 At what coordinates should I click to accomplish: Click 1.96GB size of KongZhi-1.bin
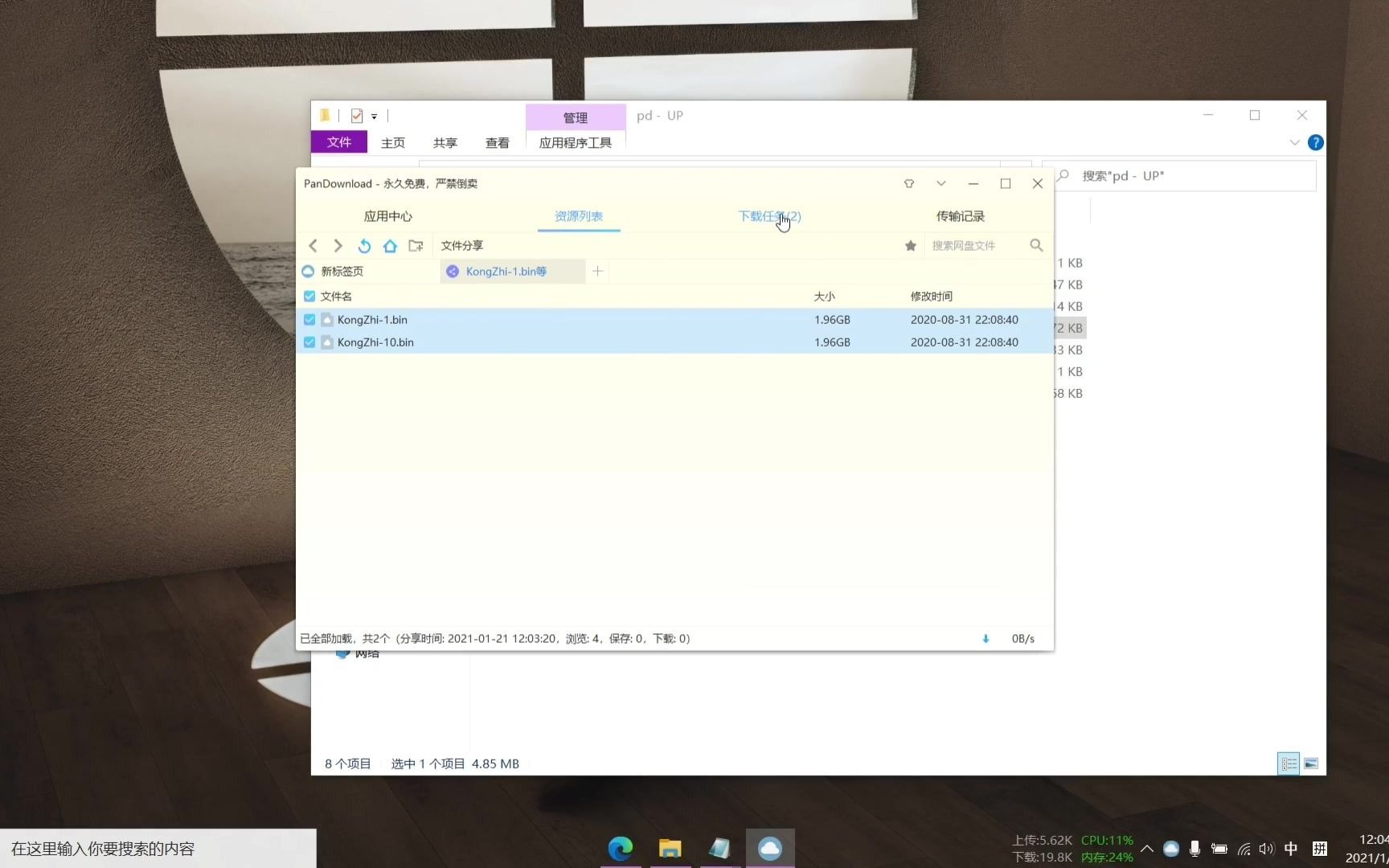832,320
